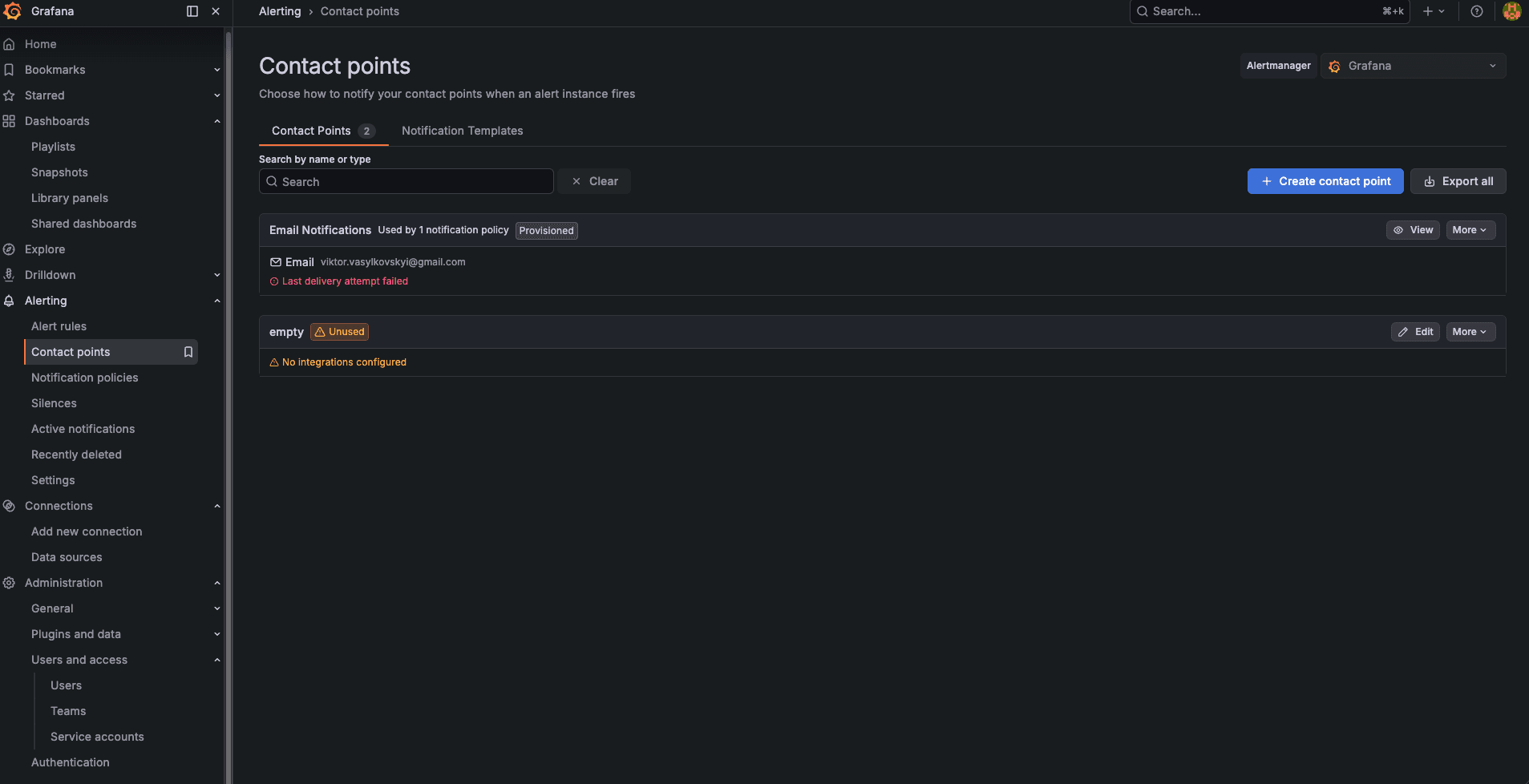Viewport: 1529px width, 784px height.
Task: Click the Export all button
Action: pyautogui.click(x=1458, y=181)
